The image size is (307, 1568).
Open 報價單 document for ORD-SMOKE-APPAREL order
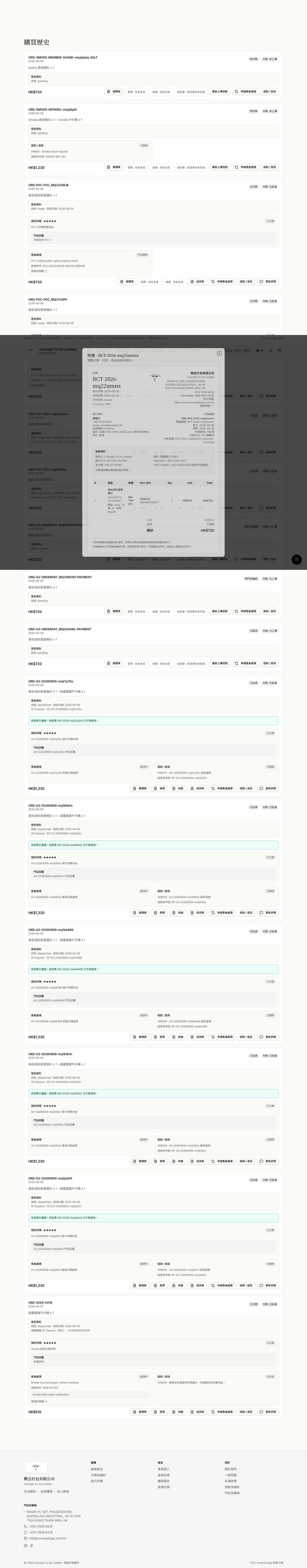114,167
